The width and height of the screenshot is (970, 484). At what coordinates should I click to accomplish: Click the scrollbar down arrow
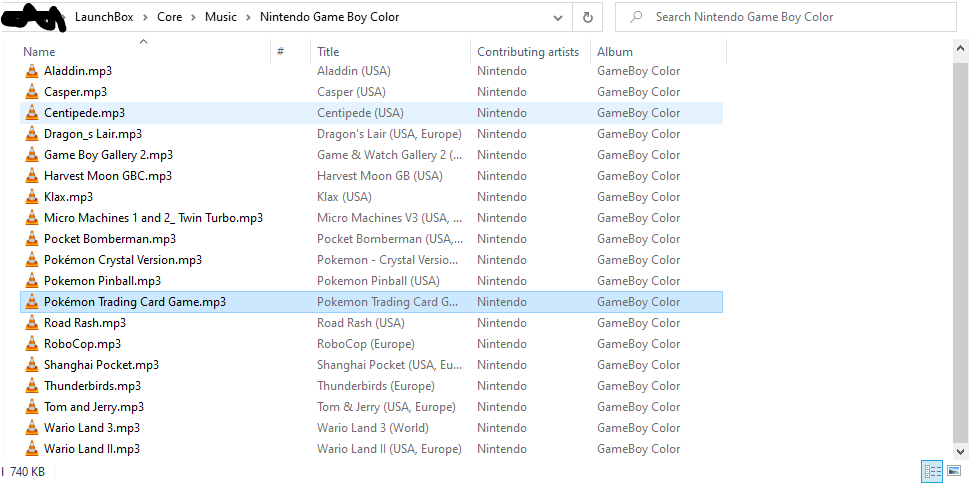point(961,451)
